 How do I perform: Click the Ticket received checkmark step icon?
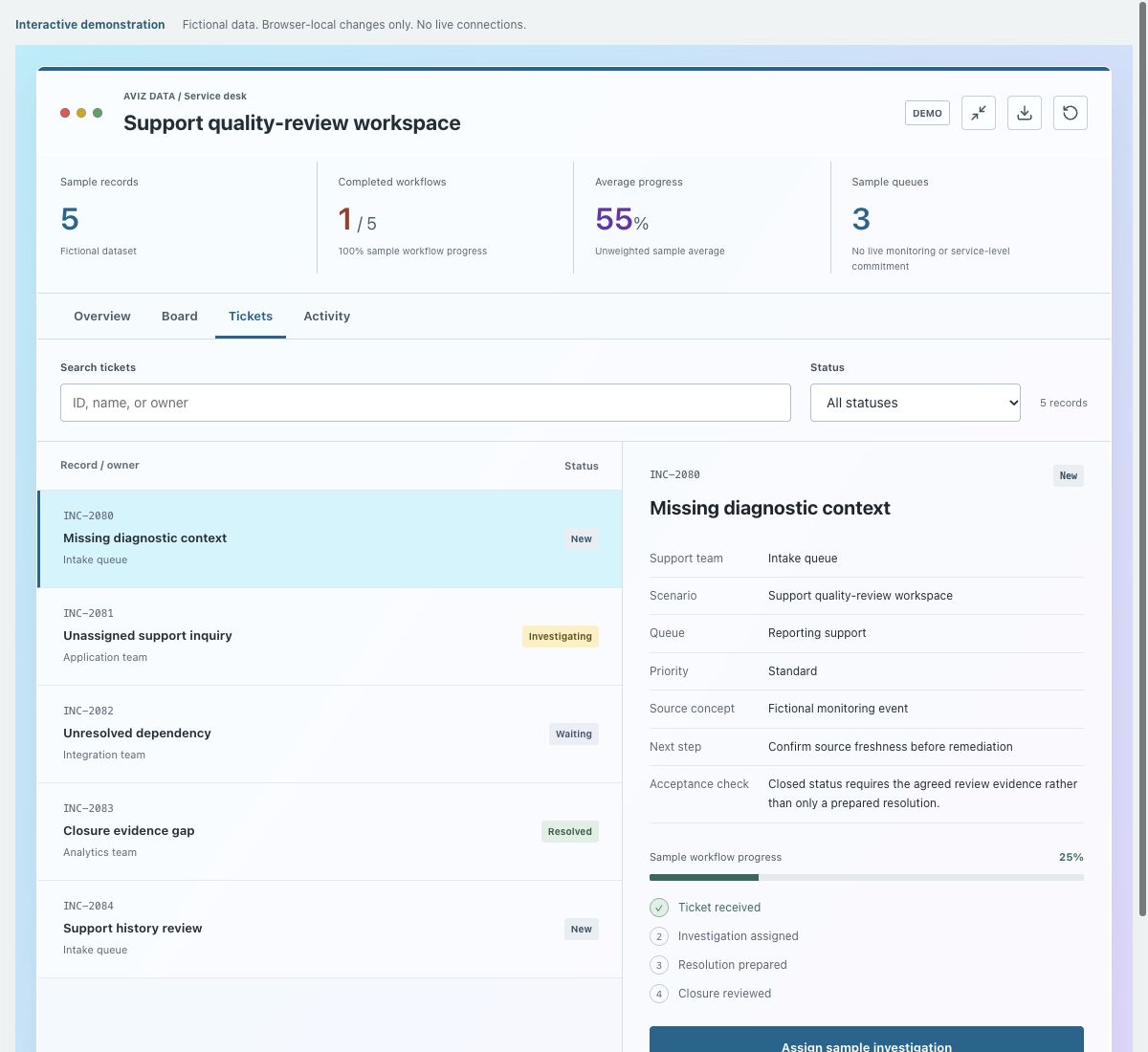pyautogui.click(x=659, y=908)
